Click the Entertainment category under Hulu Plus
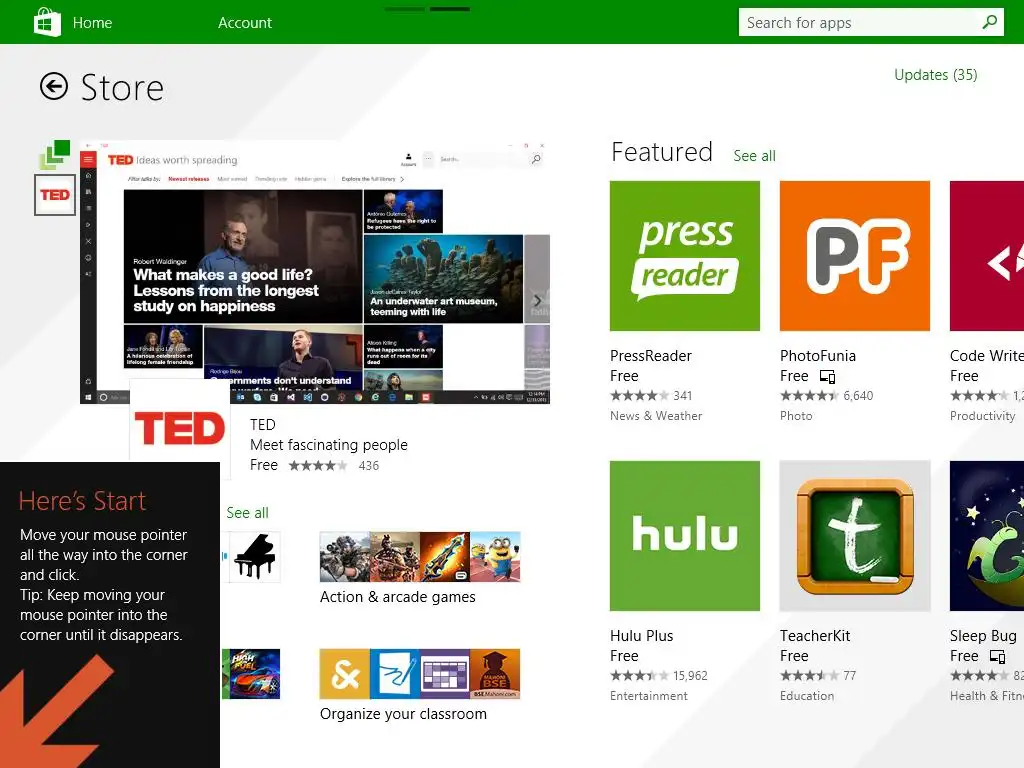Screen dimensions: 1024x768 [648, 696]
